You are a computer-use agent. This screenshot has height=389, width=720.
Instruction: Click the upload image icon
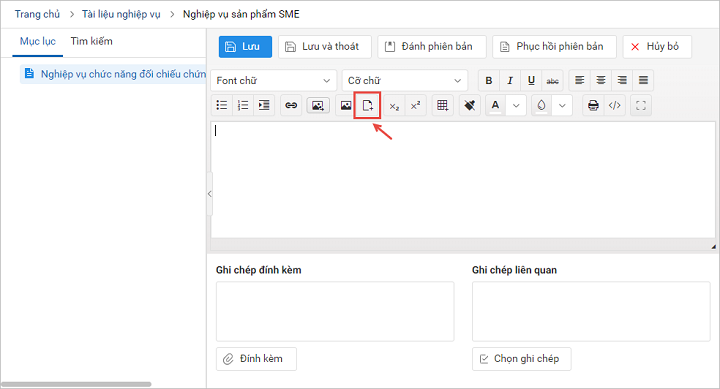tap(318, 105)
